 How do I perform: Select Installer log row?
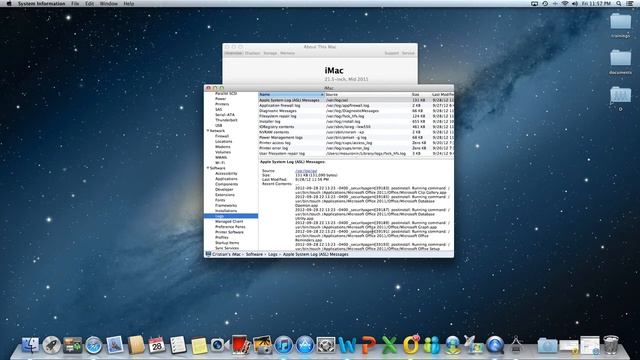coord(356,121)
